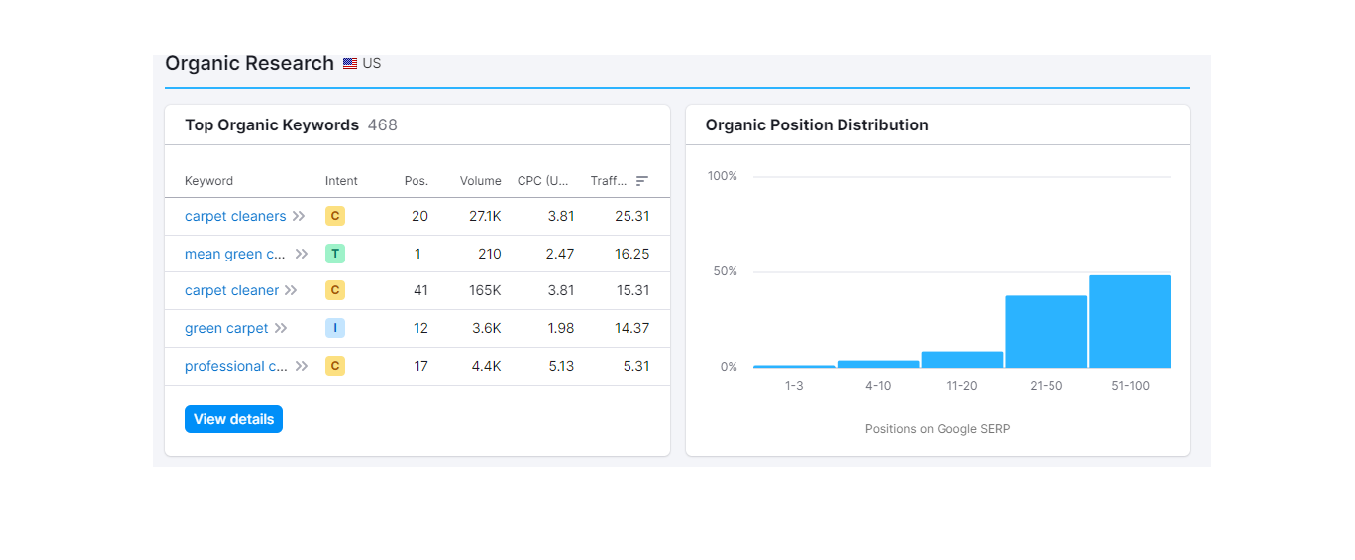Click commercial intent badge in 'professional c...' row
The image size is (1355, 560).
pos(335,366)
